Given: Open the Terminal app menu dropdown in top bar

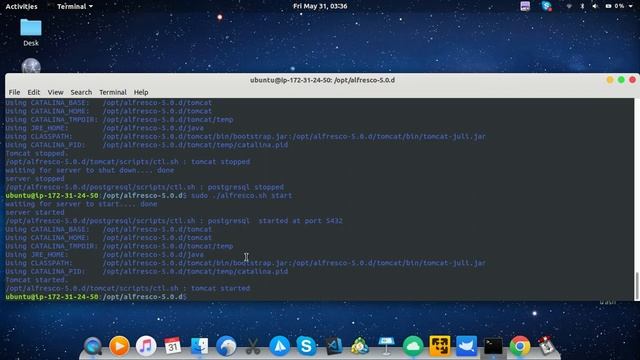Looking at the screenshot, I should (x=75, y=6).
